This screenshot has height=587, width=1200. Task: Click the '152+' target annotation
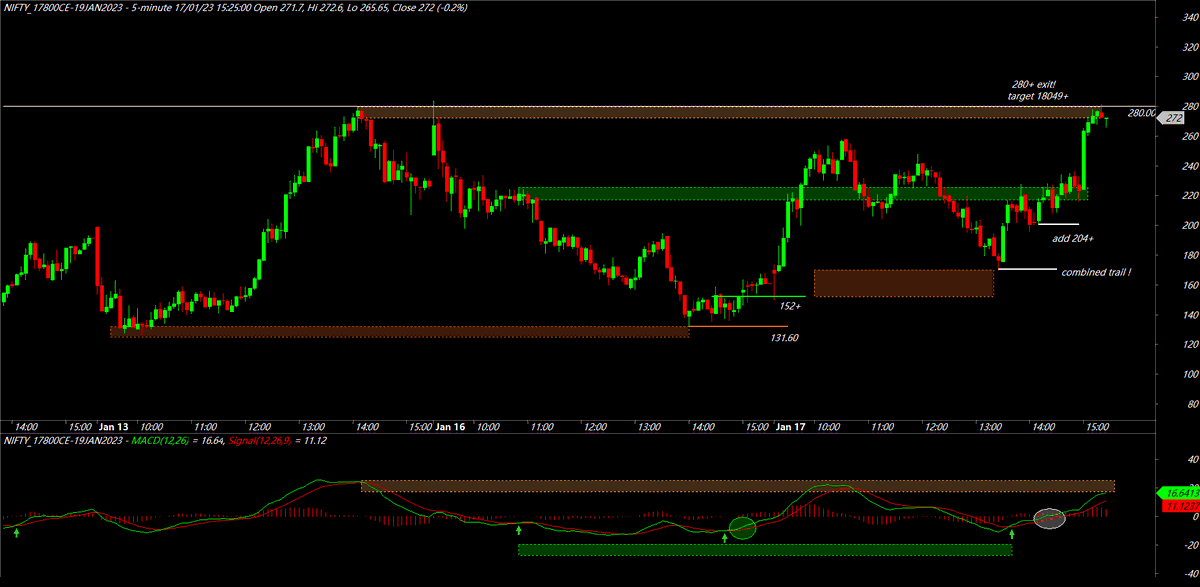[x=789, y=308]
